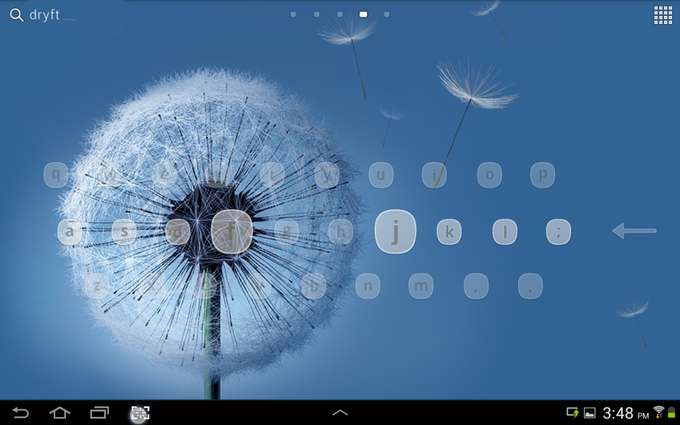Expand the bottom bar up chevron

pos(340,413)
